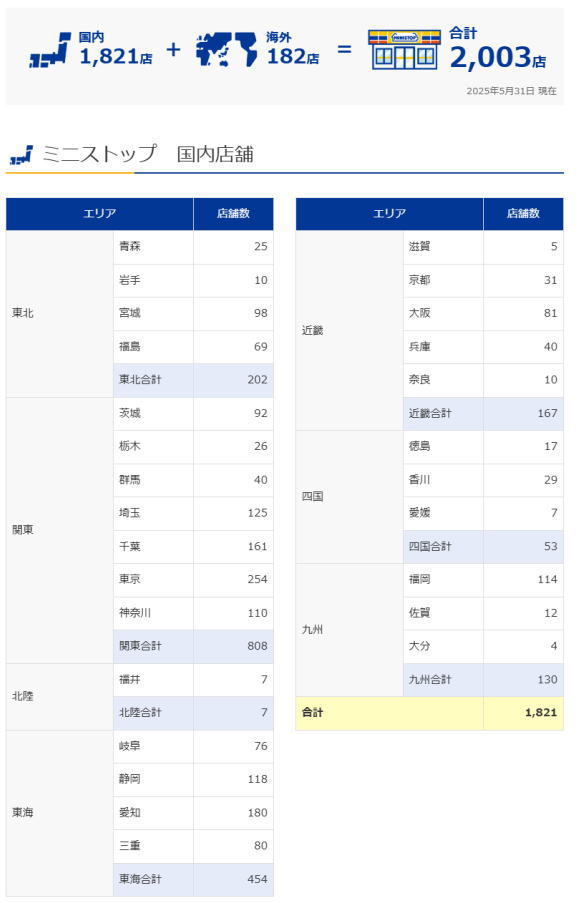The height and width of the screenshot is (903, 579).
Task: Click the 岐阜 prefecture row
Action: [193, 746]
